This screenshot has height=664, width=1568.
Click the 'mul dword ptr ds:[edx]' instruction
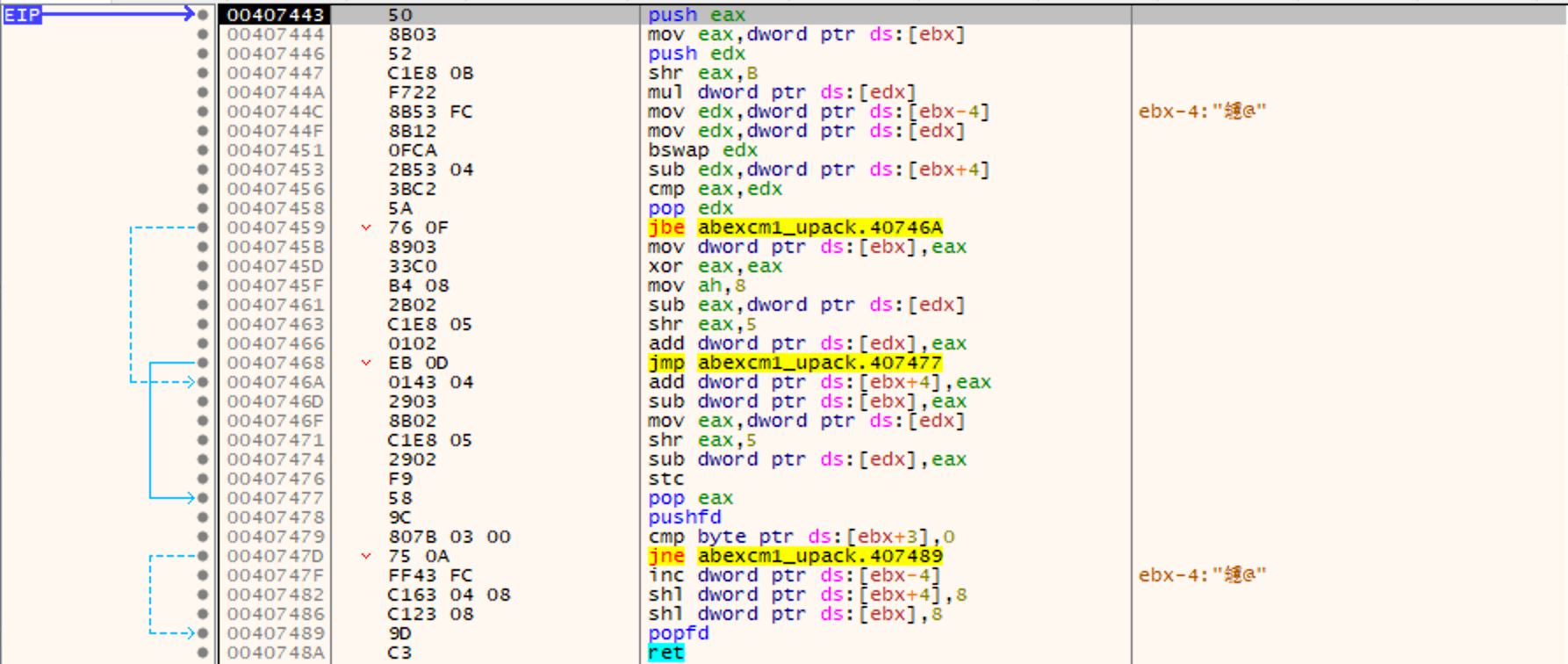[782, 92]
